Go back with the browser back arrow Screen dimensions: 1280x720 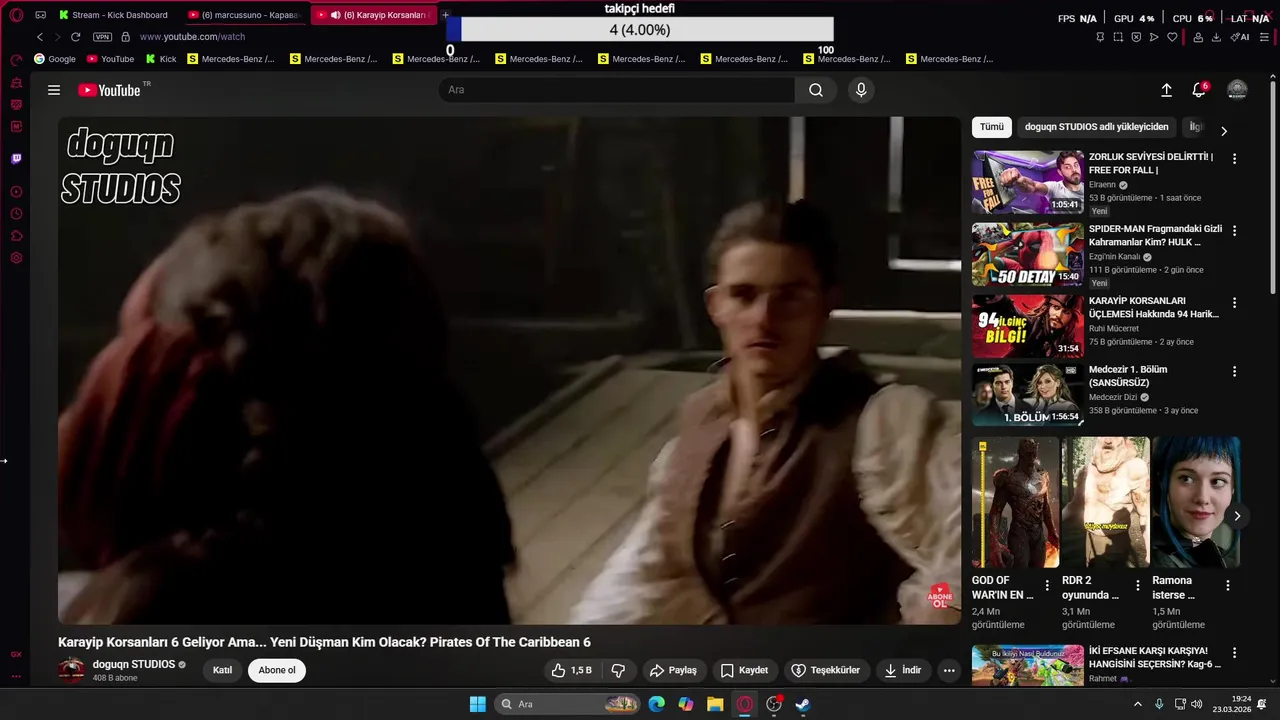point(40,37)
